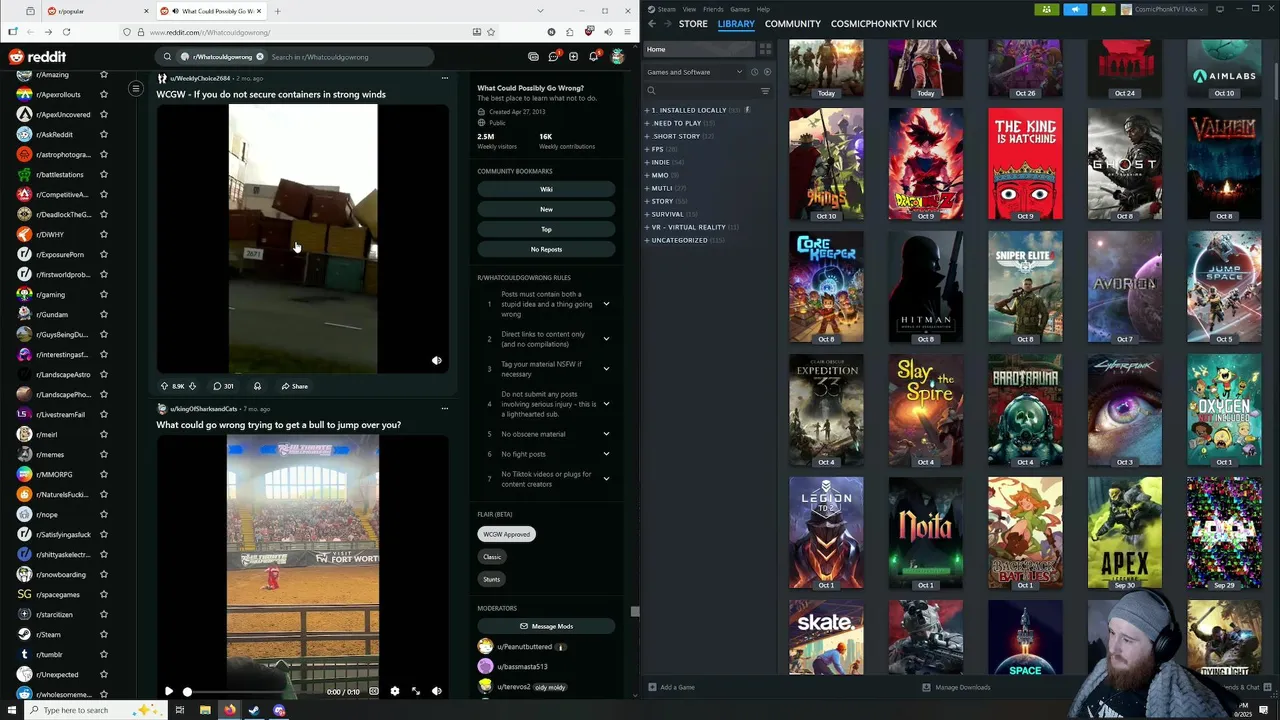Image resolution: width=1280 pixels, height=720 pixels.
Task: Unmute the container video sound
Action: [436, 361]
